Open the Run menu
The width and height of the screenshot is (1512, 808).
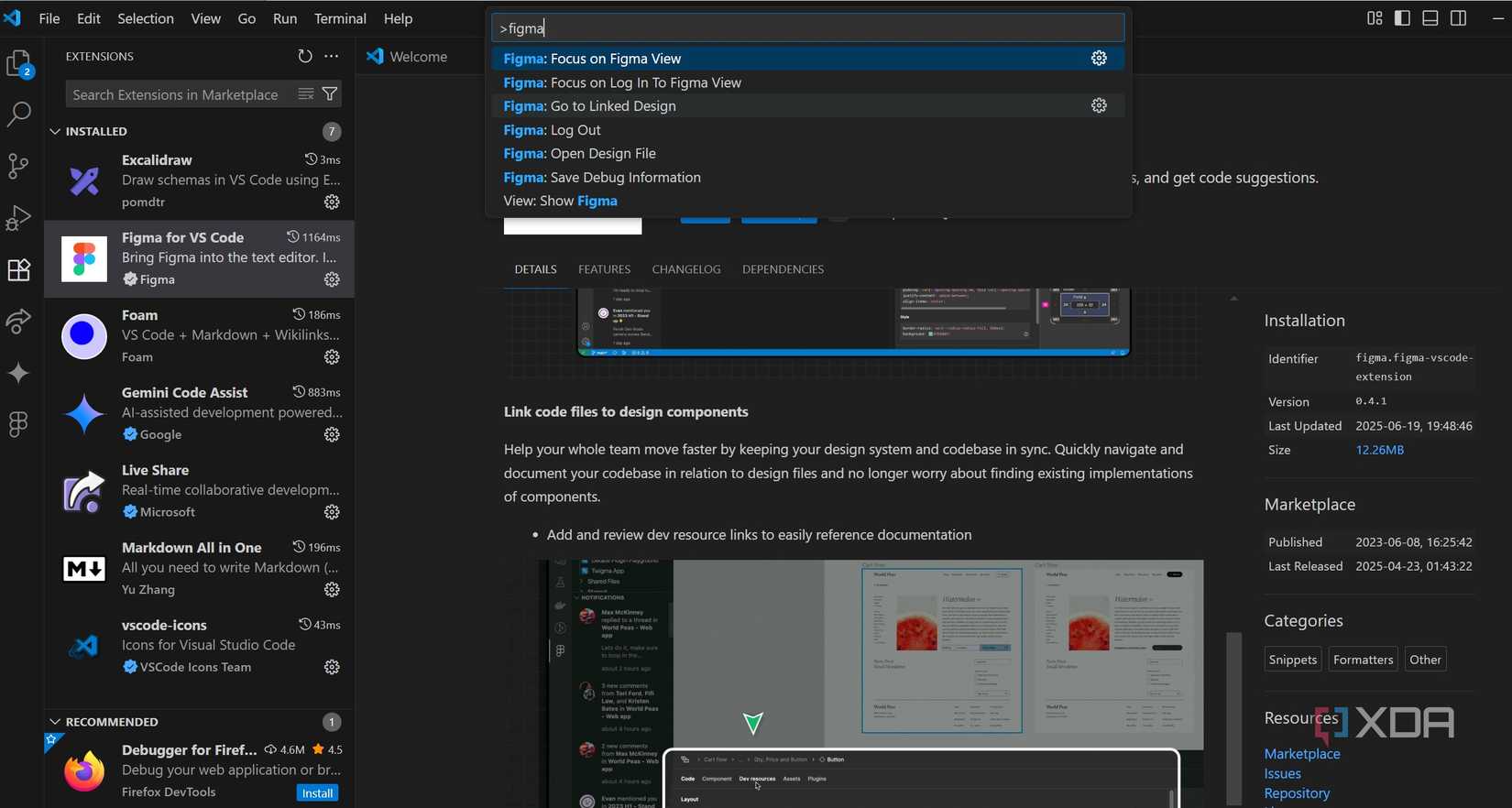coord(285,18)
